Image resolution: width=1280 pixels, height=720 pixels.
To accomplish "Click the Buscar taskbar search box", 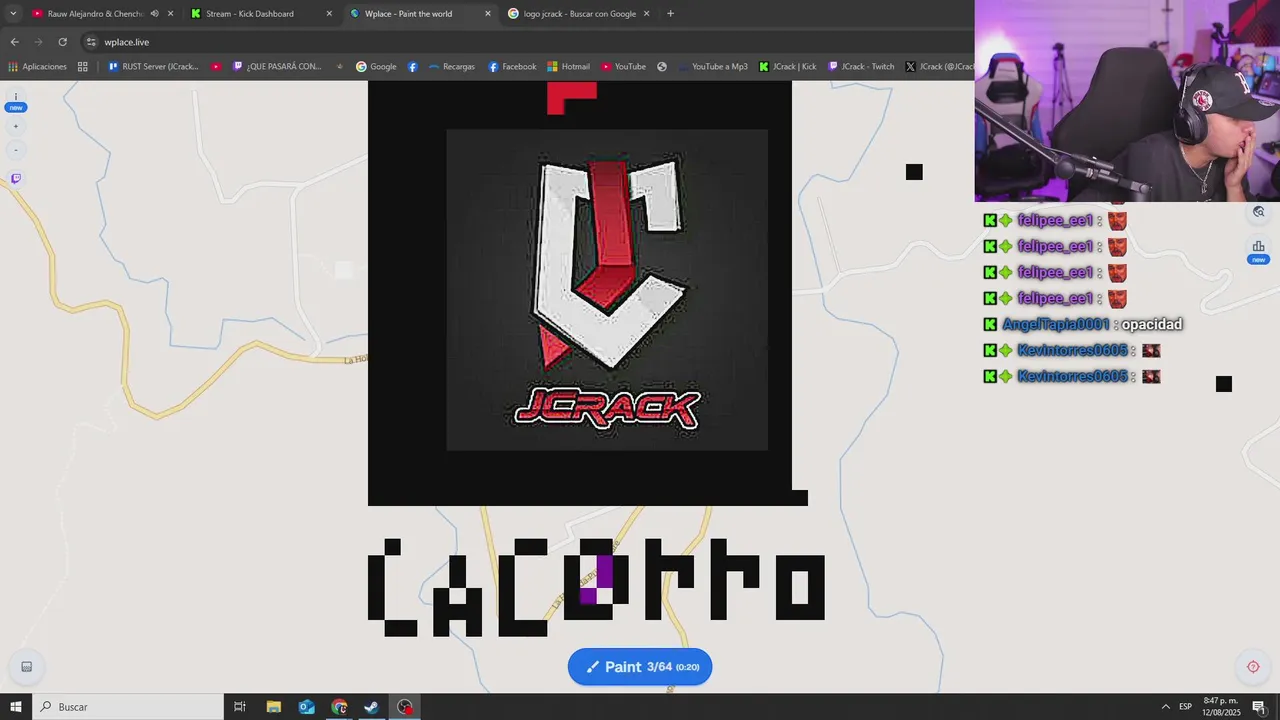I will [x=128, y=707].
